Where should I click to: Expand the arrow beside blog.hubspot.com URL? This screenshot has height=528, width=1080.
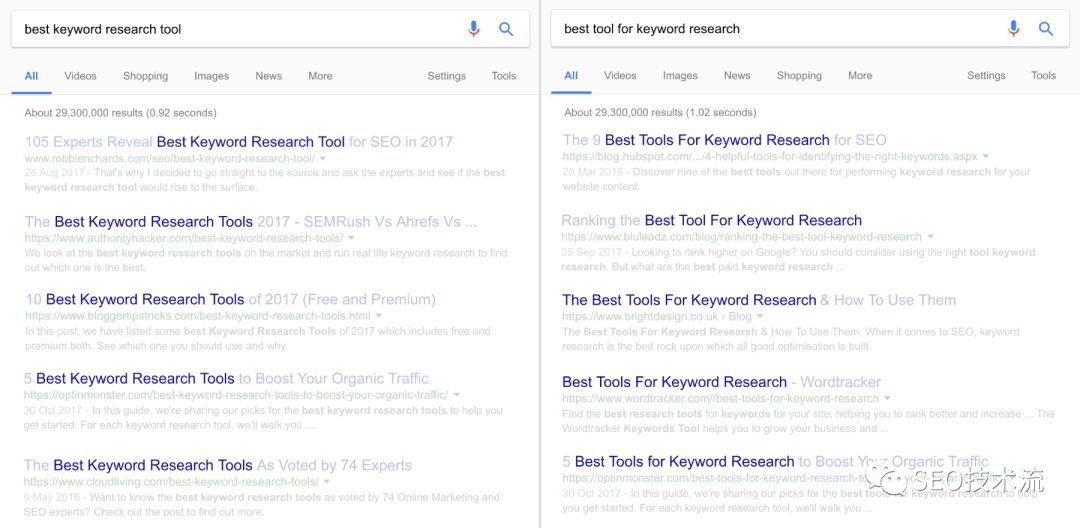pos(986,157)
